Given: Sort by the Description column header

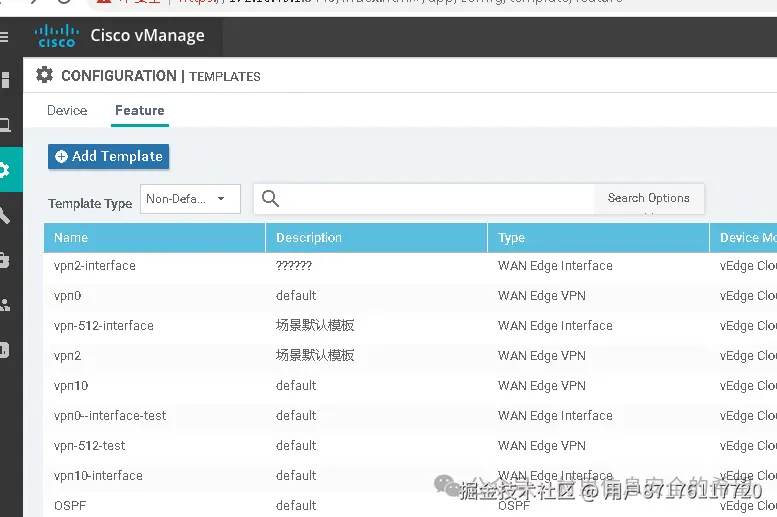Looking at the screenshot, I should (377, 238).
